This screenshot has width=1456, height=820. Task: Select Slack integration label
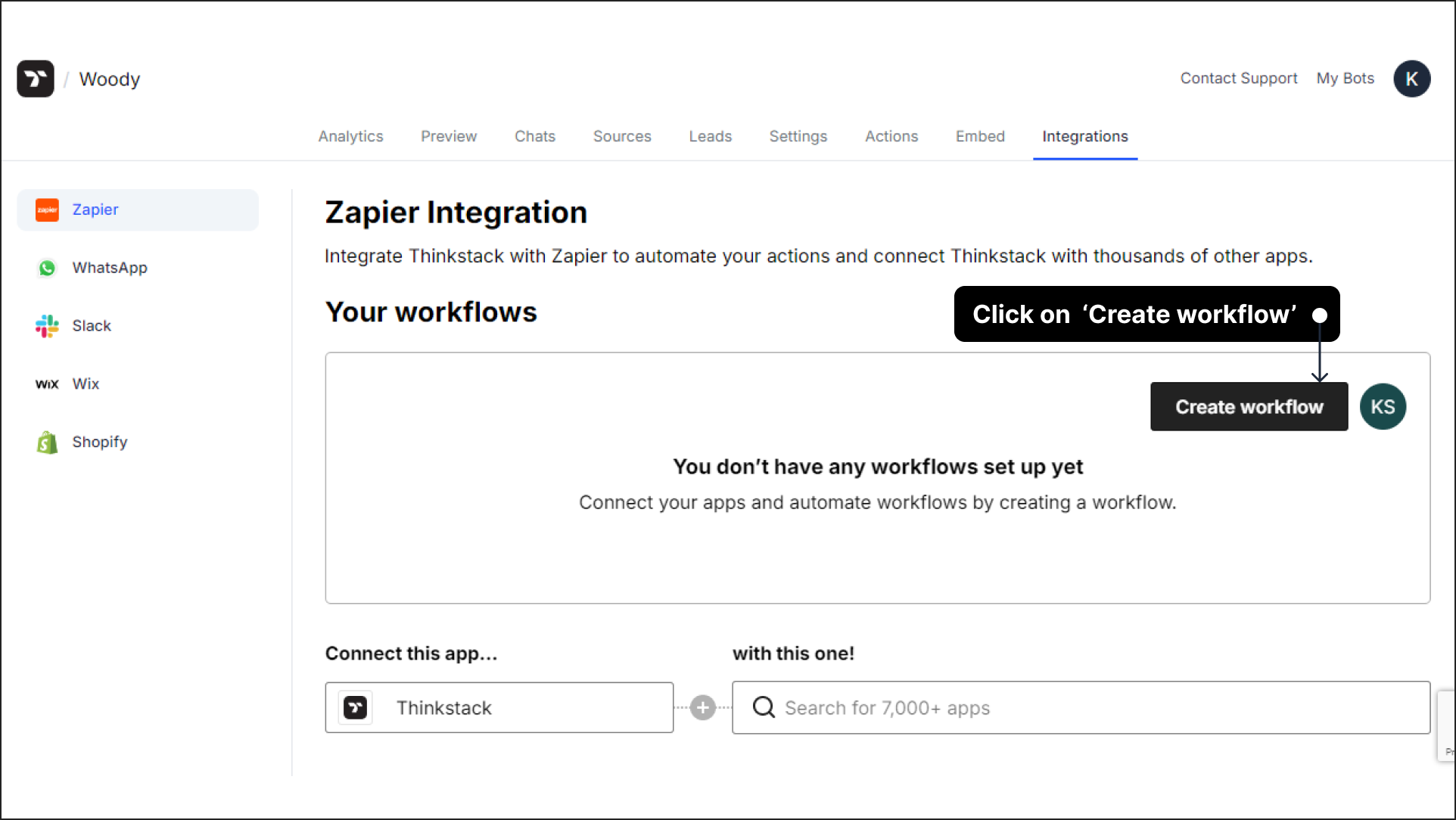point(92,326)
